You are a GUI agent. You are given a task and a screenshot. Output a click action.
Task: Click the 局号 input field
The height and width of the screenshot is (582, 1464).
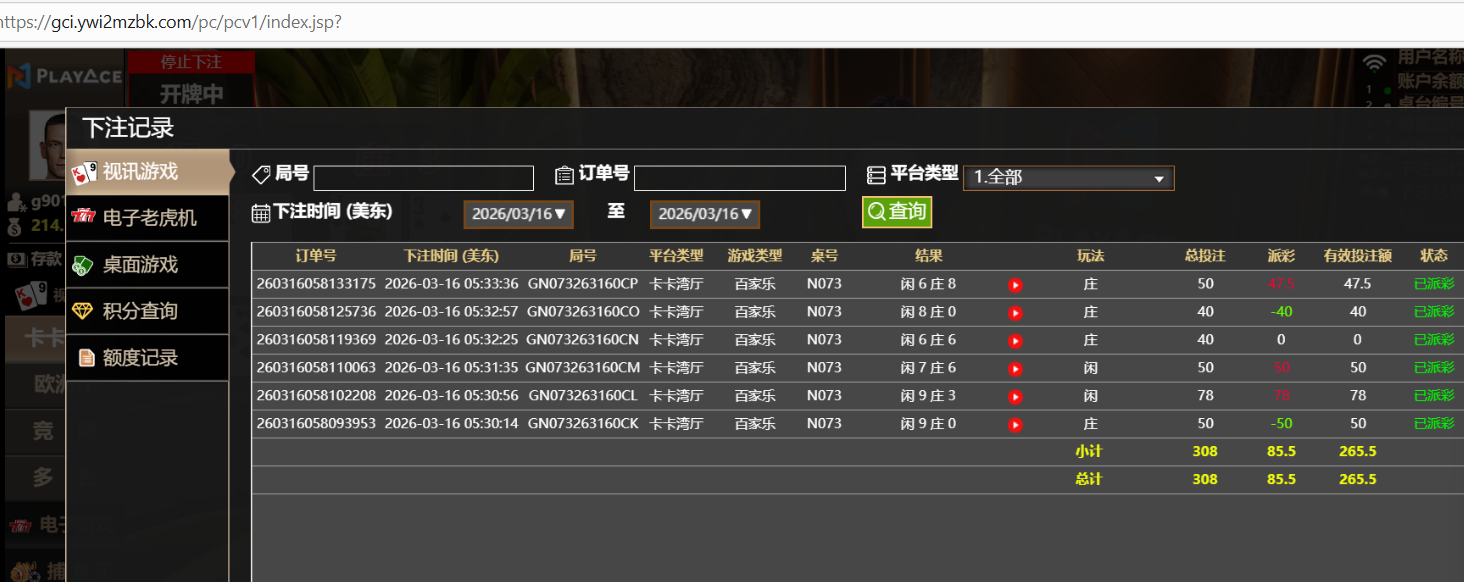pos(423,178)
